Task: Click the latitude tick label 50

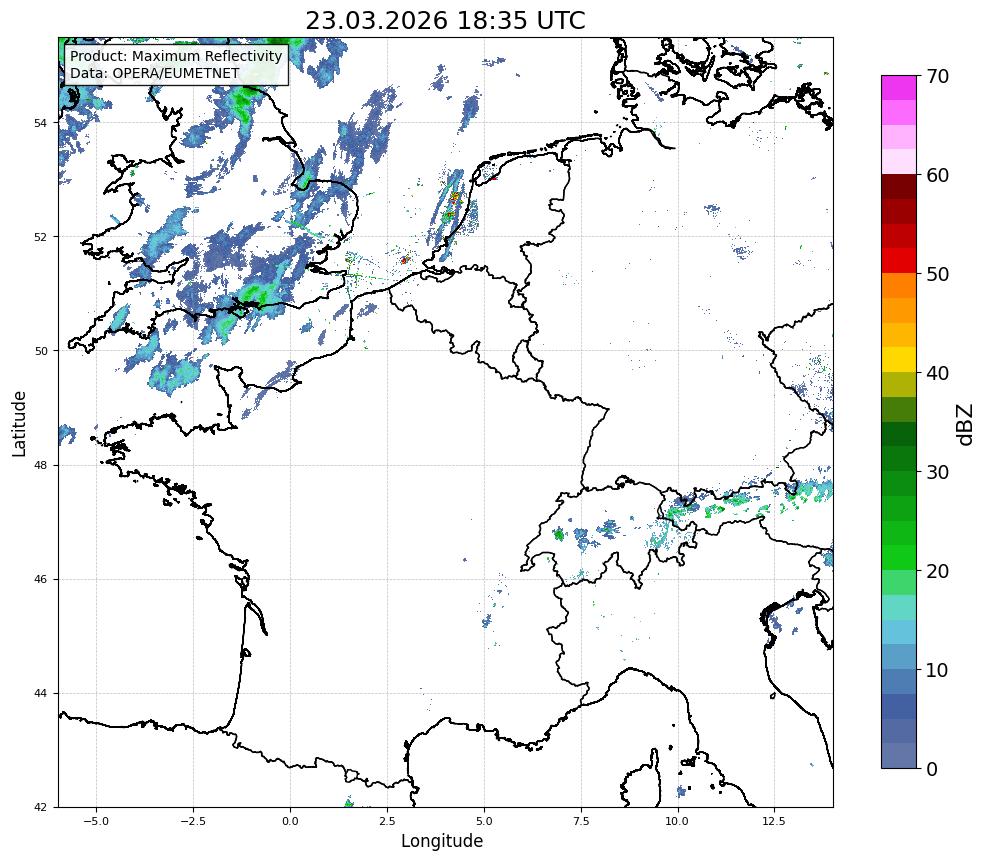Action: 40,351
